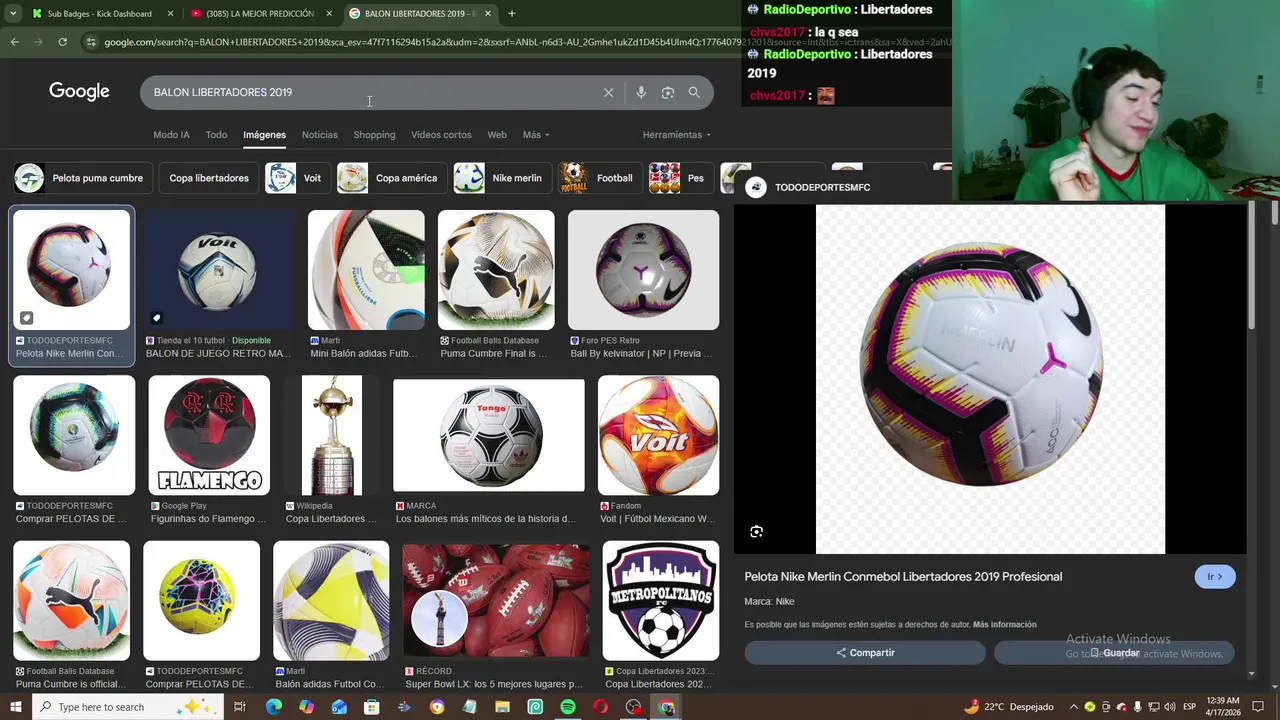Open the Más información copyright link
This screenshot has width=1280, height=720.
(1005, 625)
